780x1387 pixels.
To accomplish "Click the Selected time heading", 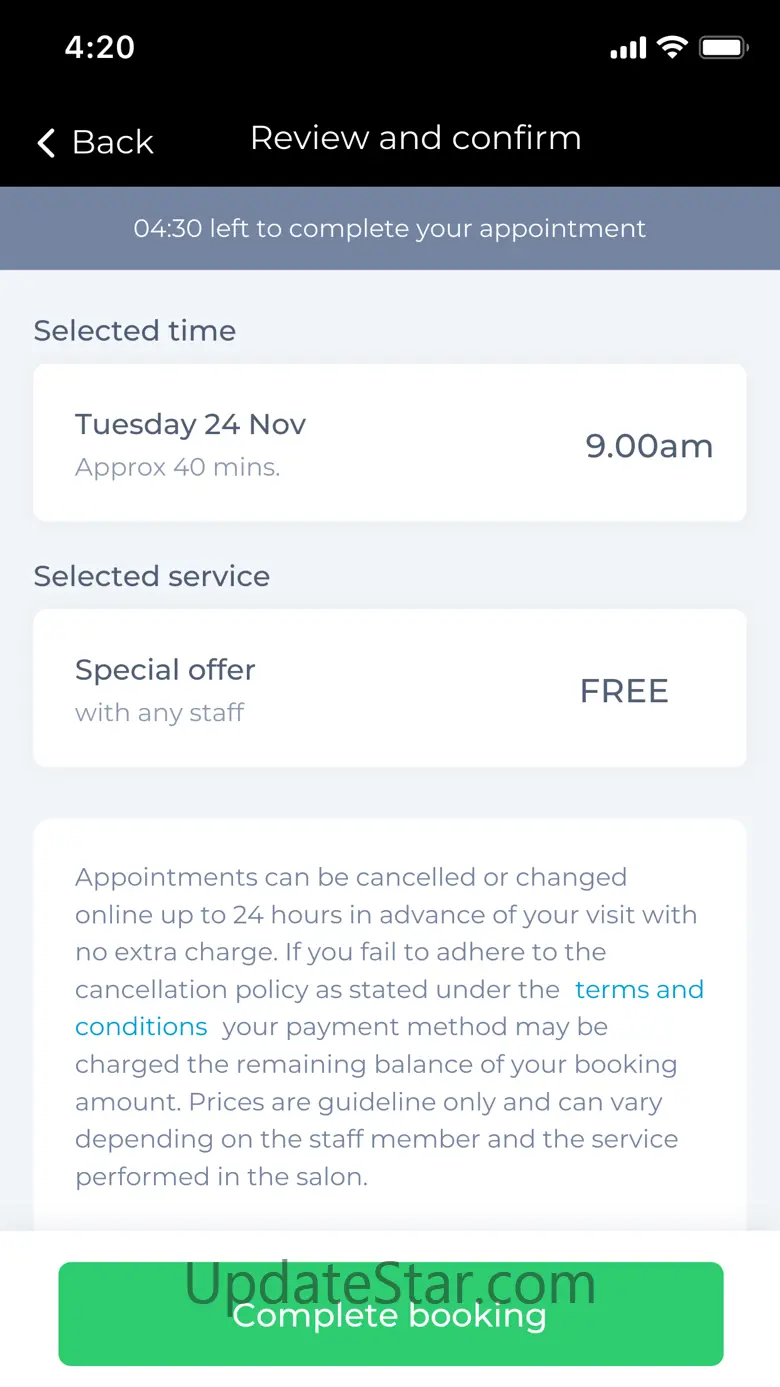I will (x=135, y=331).
